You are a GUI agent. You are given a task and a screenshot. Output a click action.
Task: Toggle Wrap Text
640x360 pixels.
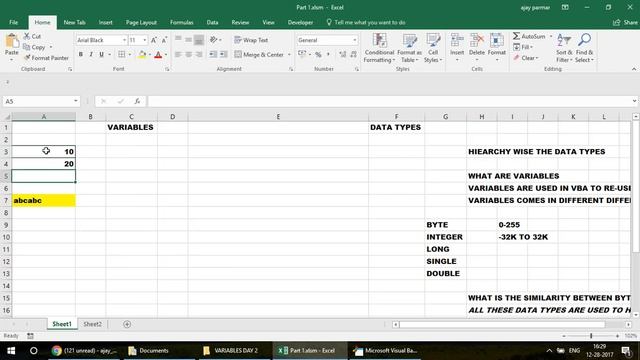point(251,40)
